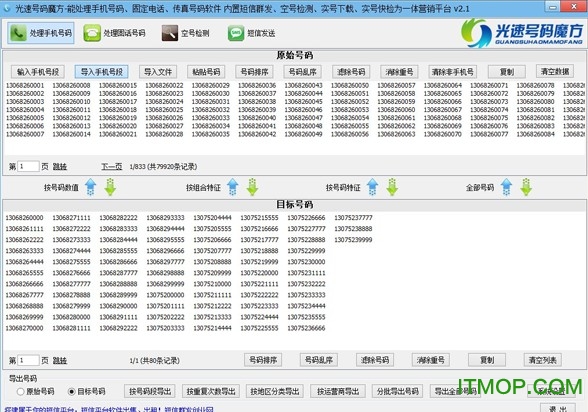Click the target numbers page number field

[28, 360]
